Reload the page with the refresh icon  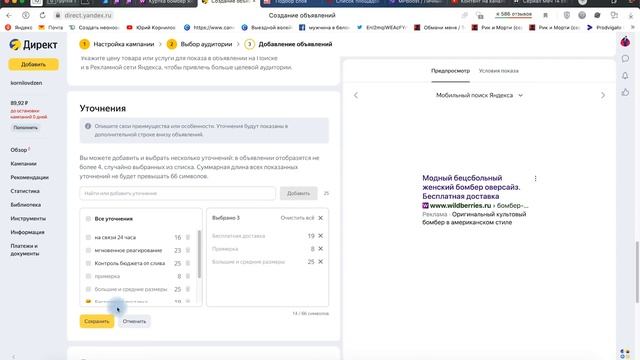pyautogui.click(x=42, y=16)
